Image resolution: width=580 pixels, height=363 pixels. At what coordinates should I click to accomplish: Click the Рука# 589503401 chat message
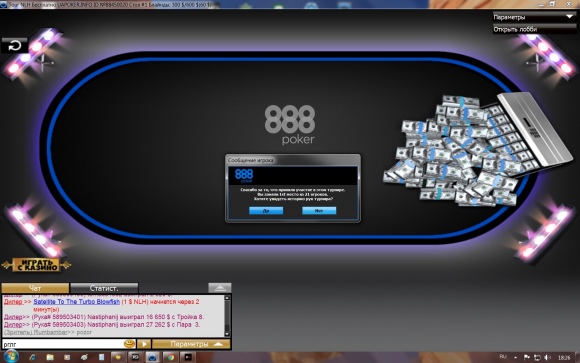[104, 317]
